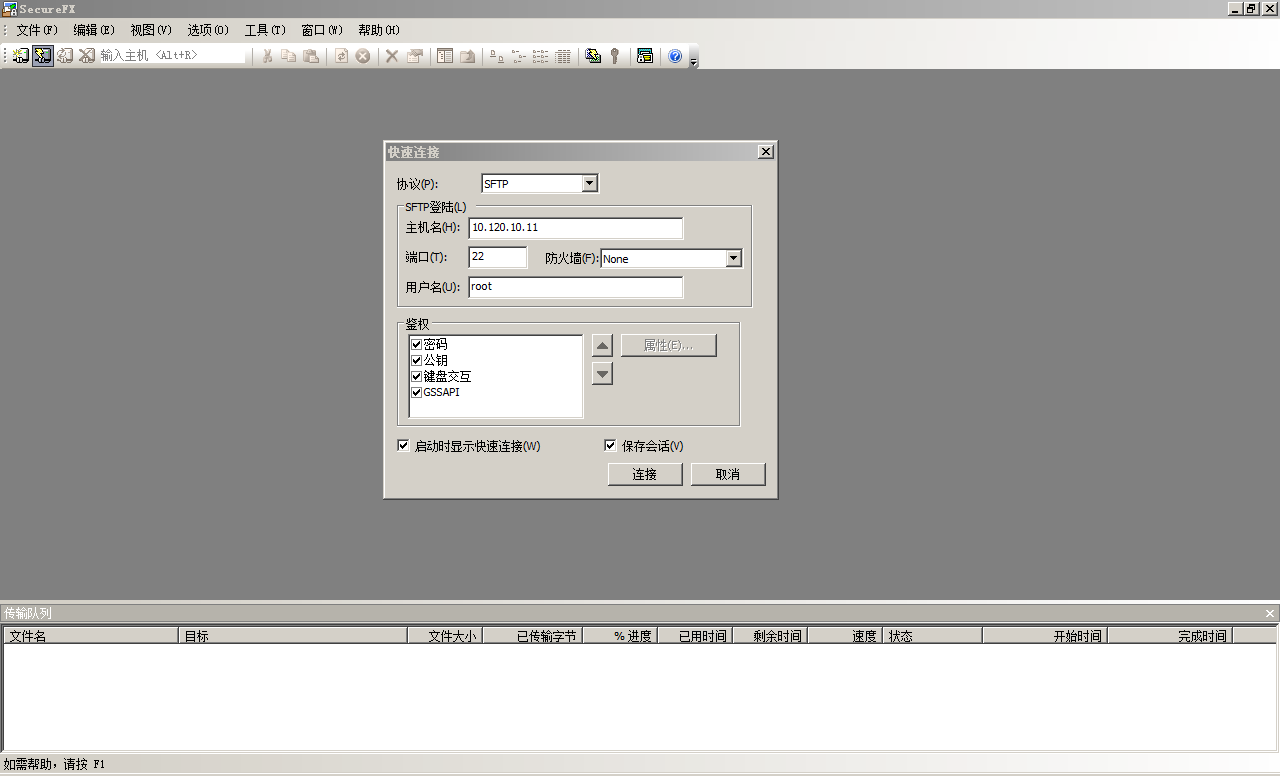
Task: Move authentication method down with arrow button
Action: point(602,374)
